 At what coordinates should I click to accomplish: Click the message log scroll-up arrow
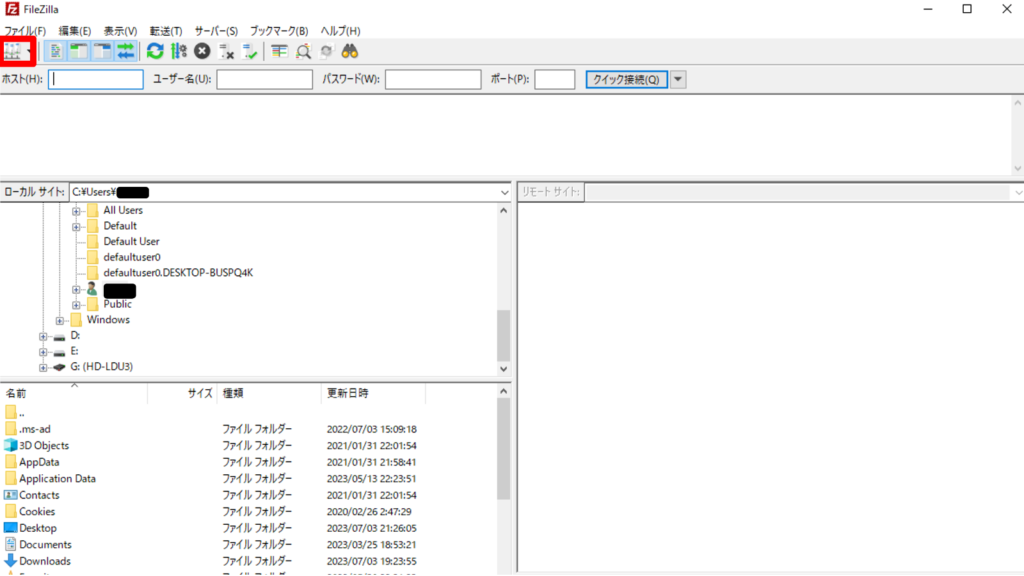click(1017, 103)
